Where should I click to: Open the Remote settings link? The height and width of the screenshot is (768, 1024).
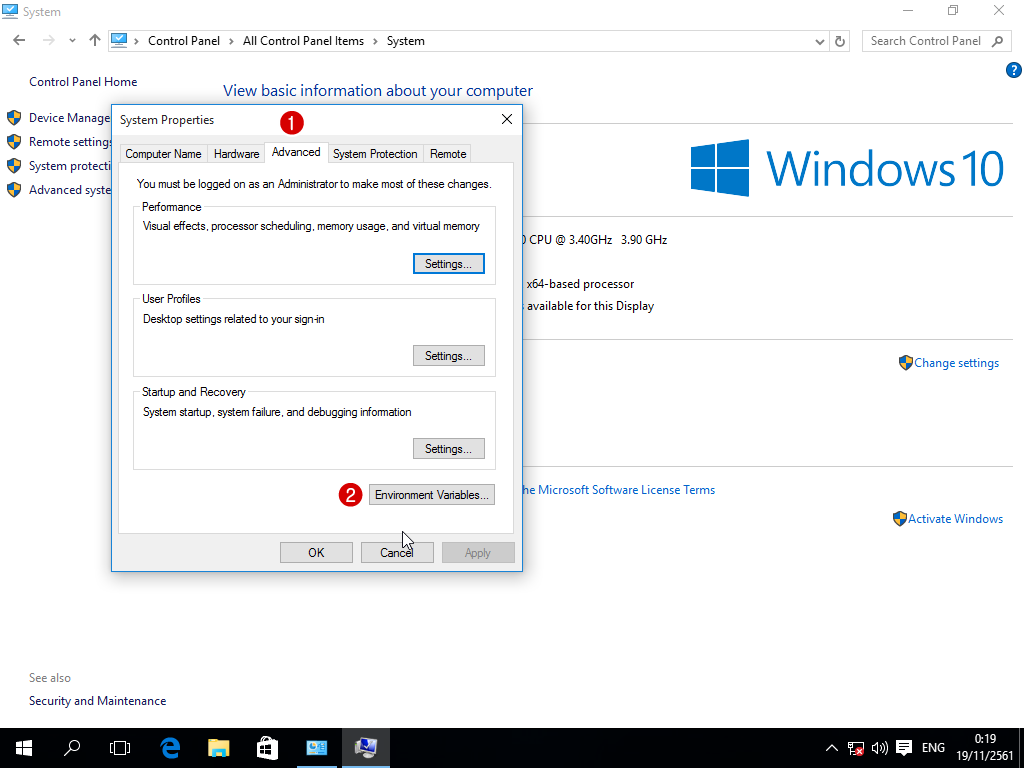70,142
